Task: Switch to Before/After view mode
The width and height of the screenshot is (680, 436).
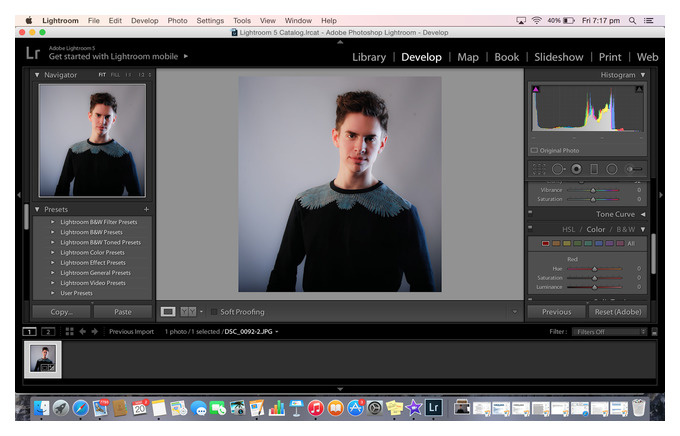Action: point(188,311)
